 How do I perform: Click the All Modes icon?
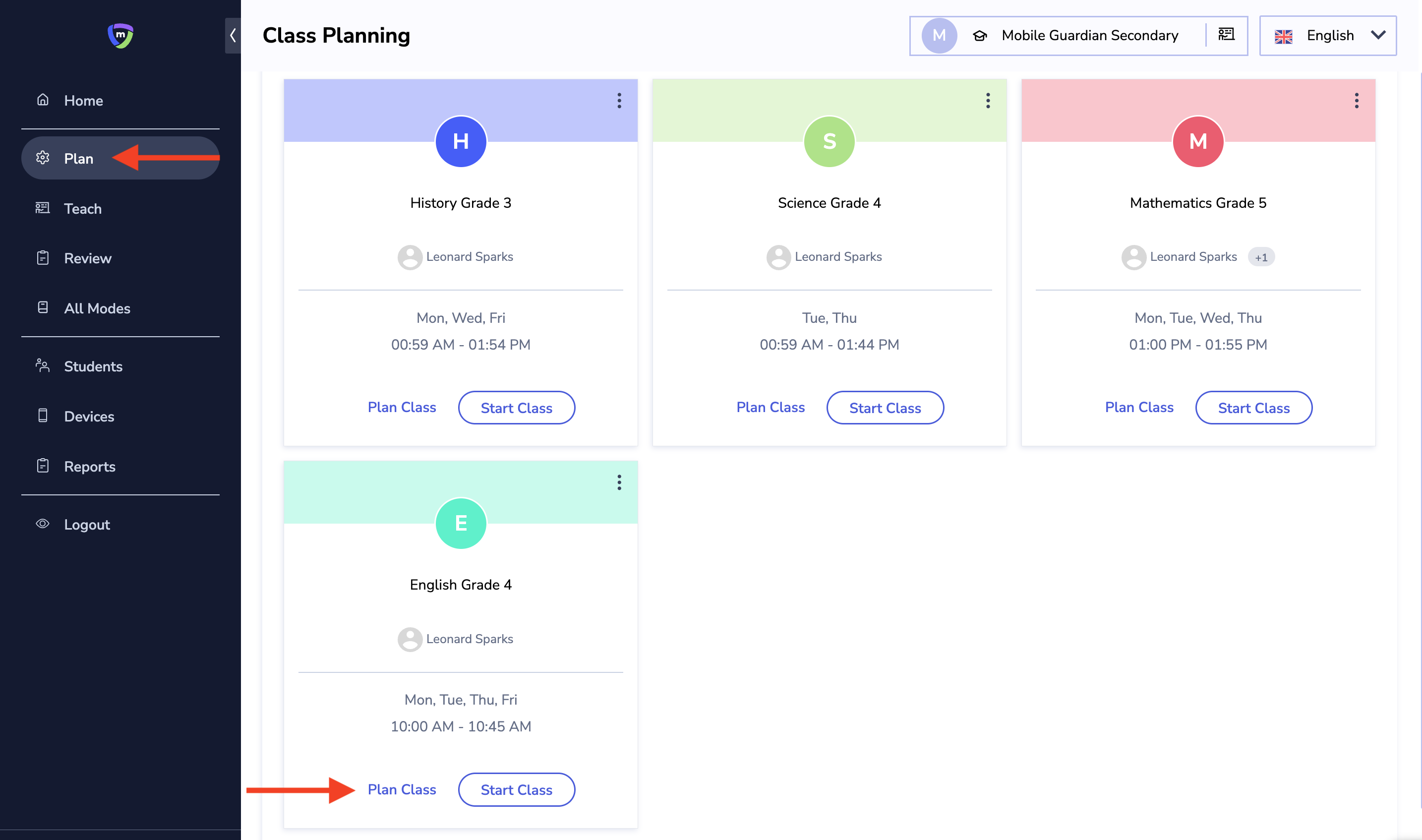click(43, 308)
